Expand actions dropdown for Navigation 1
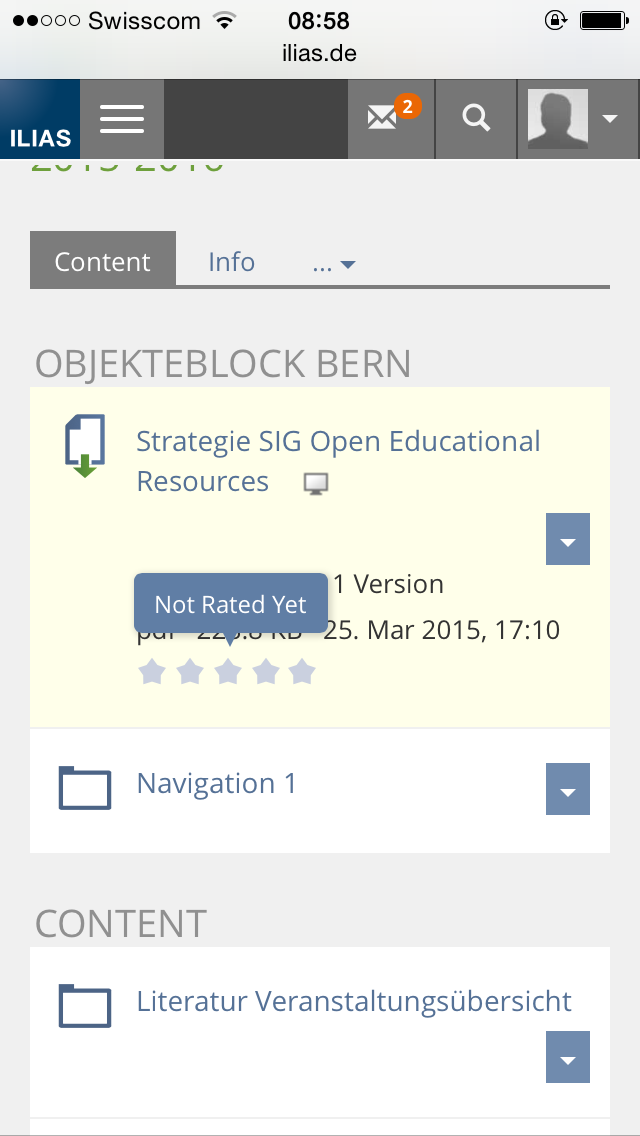The height and width of the screenshot is (1136, 640). pyautogui.click(x=568, y=790)
